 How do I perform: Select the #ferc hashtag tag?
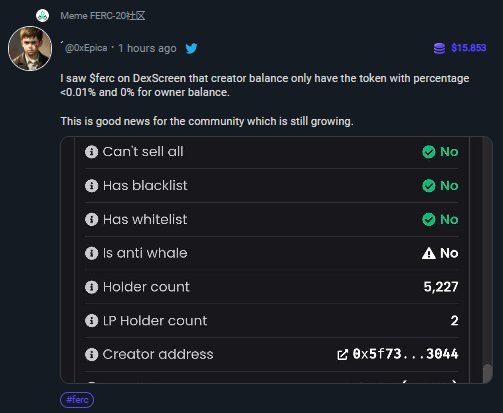pos(77,400)
